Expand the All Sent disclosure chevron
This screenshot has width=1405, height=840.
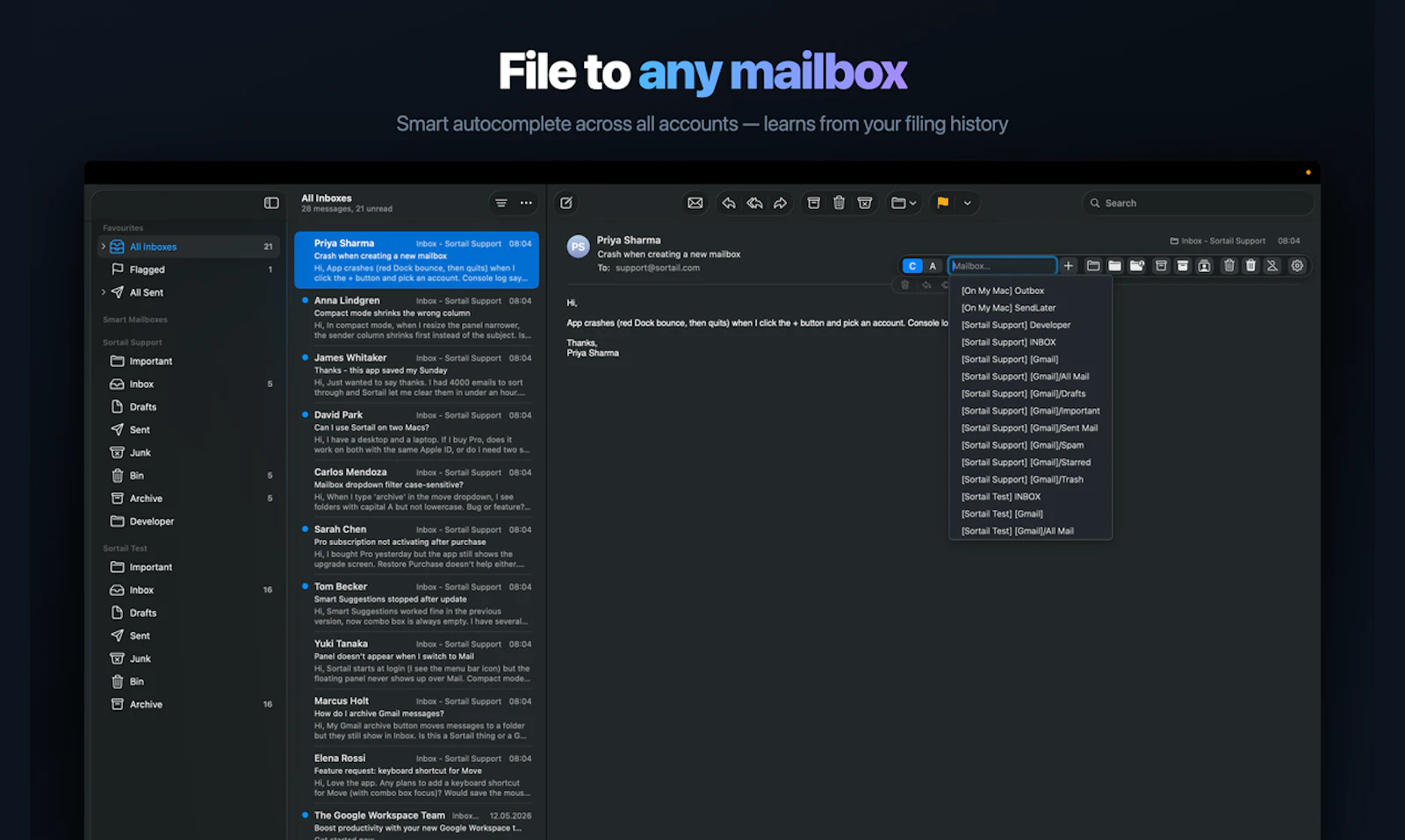coord(104,292)
